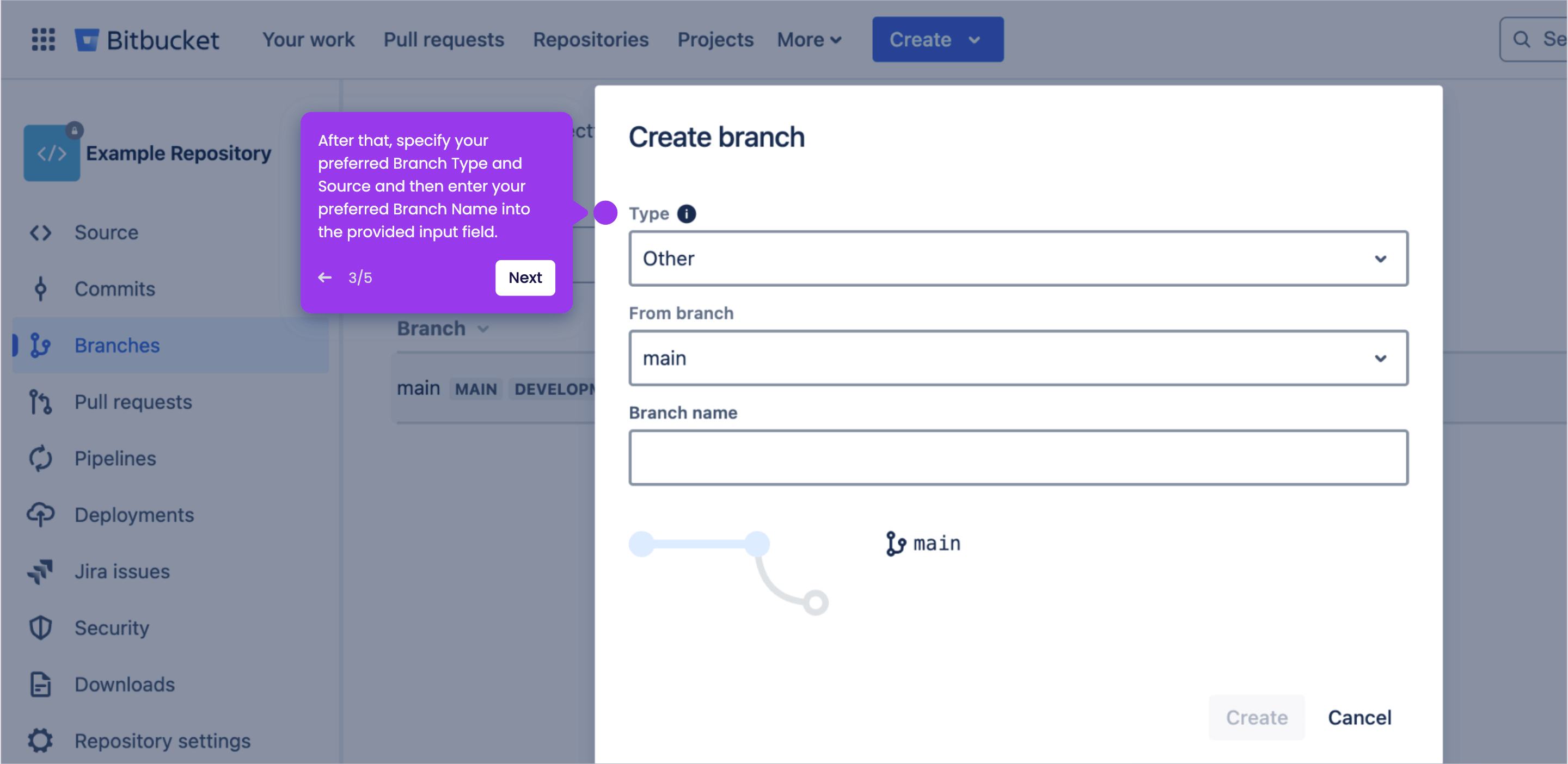Select Commits in the sidebar
The height and width of the screenshot is (764, 1568).
170,289
